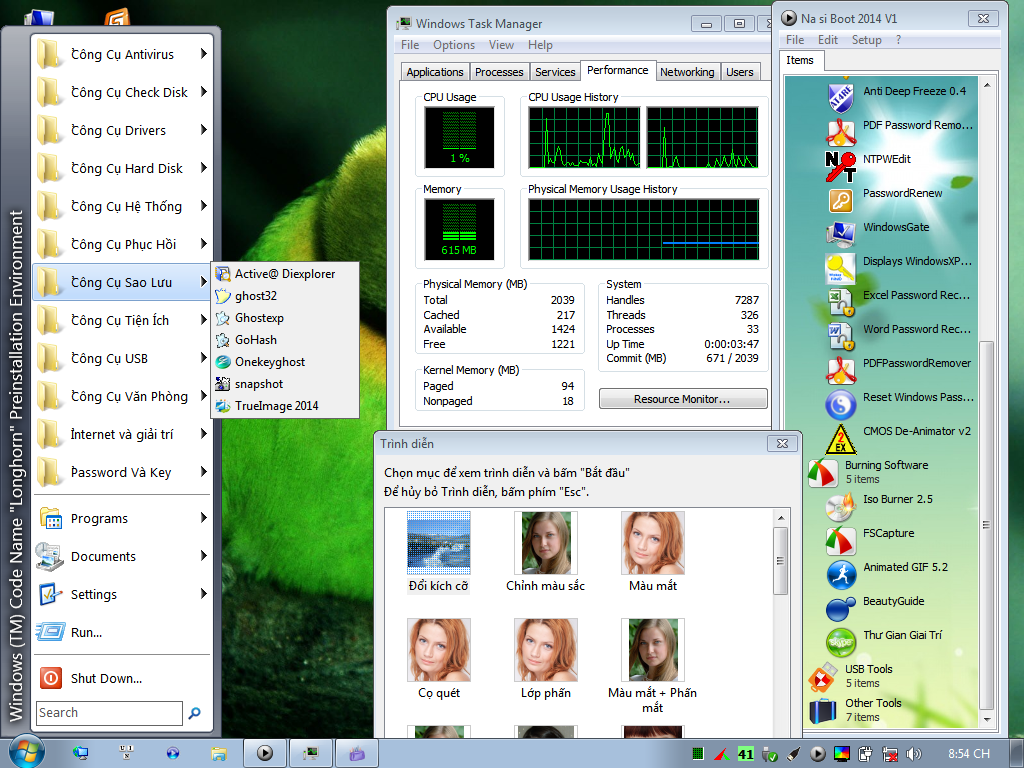The image size is (1024, 768).
Task: Launch Onekeyghost from submenu
Action: [285, 362]
